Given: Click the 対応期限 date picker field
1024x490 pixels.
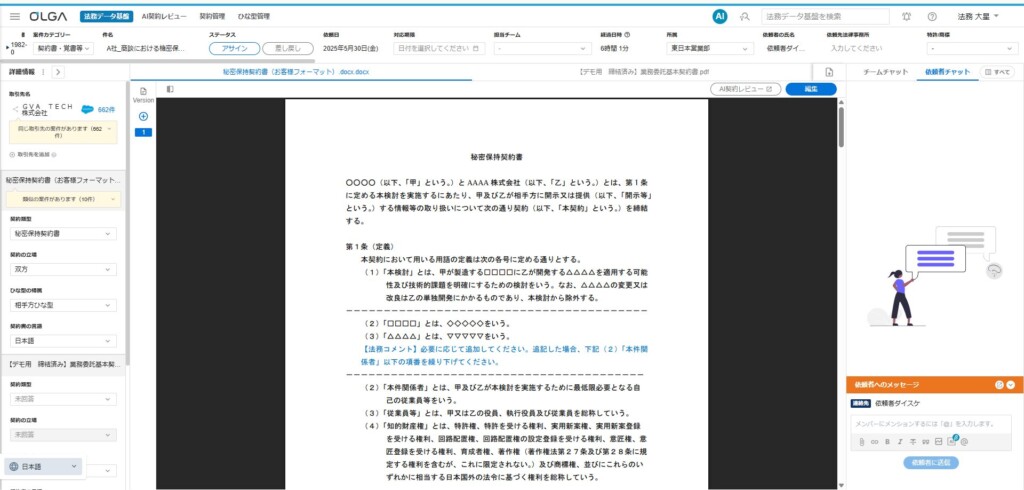Looking at the screenshot, I should tap(440, 48).
